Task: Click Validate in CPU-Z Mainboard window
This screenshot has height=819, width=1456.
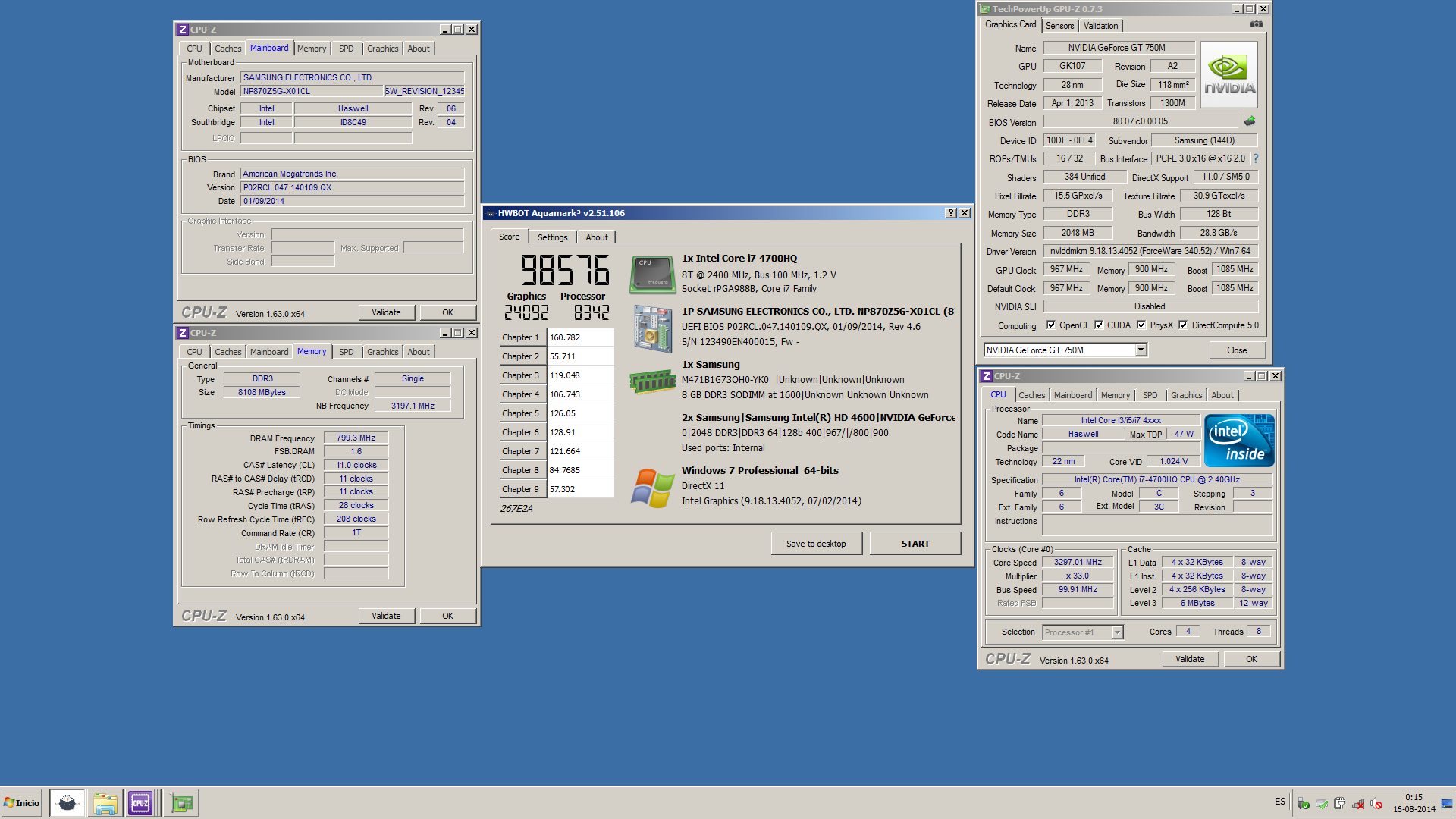Action: click(x=386, y=312)
